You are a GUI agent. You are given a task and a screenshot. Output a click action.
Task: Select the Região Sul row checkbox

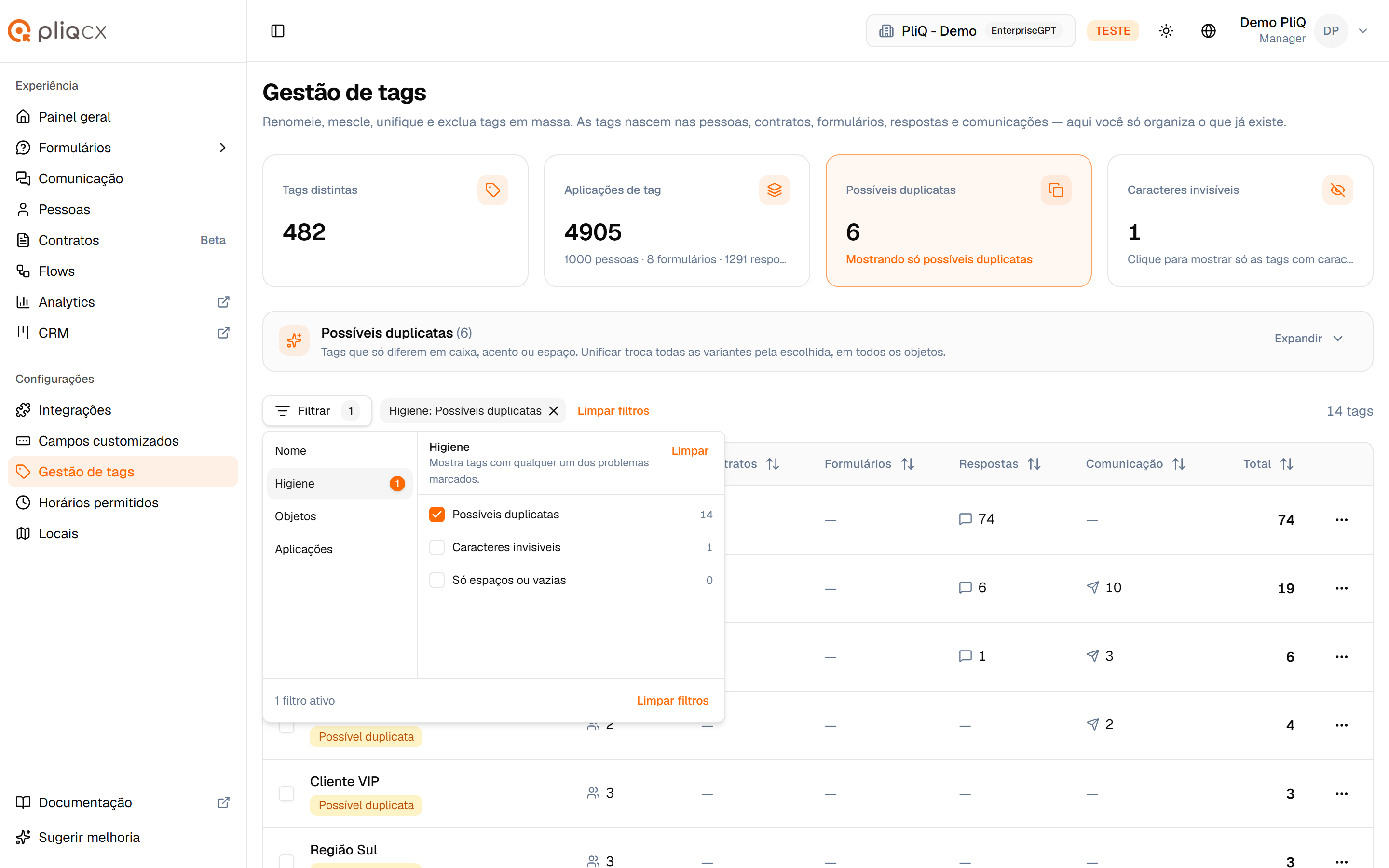coord(286,862)
